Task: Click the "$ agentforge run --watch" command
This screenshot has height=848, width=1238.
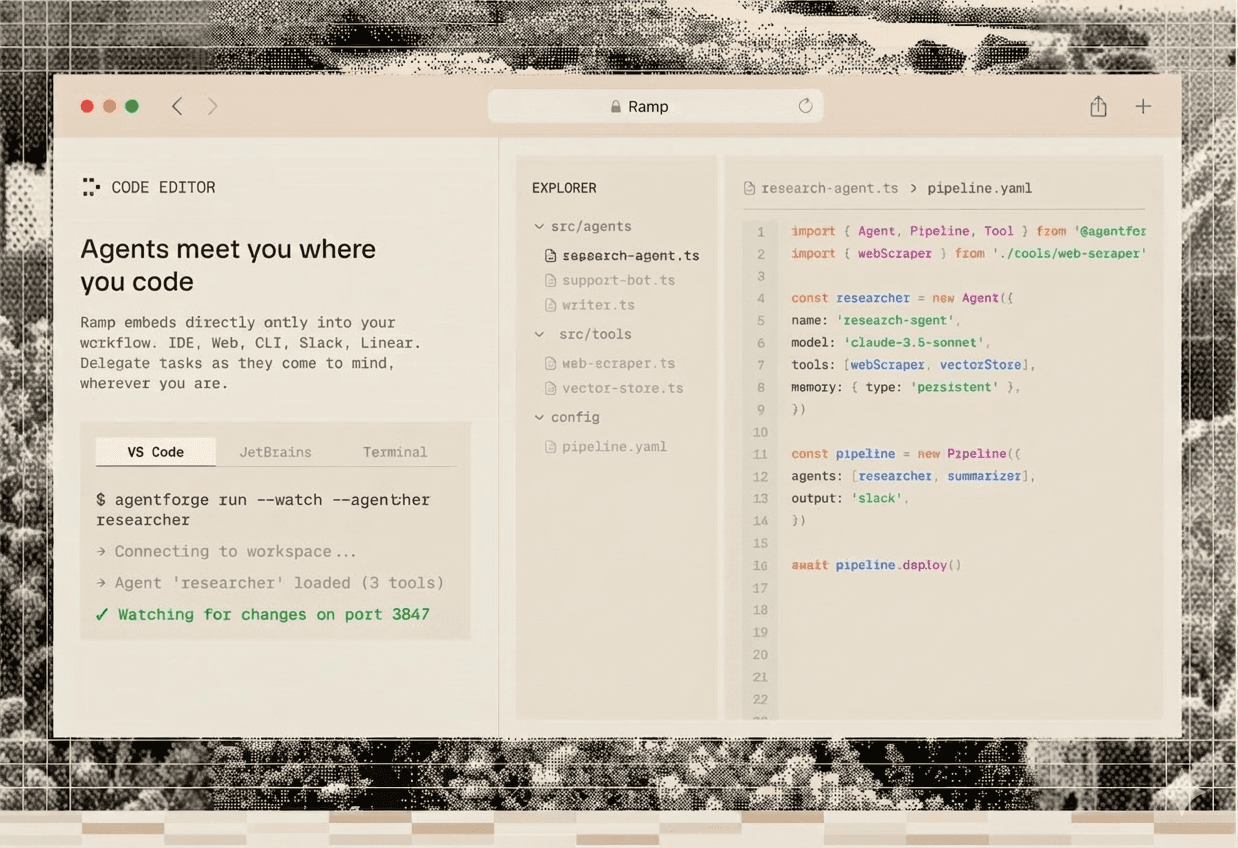Action: click(x=263, y=509)
